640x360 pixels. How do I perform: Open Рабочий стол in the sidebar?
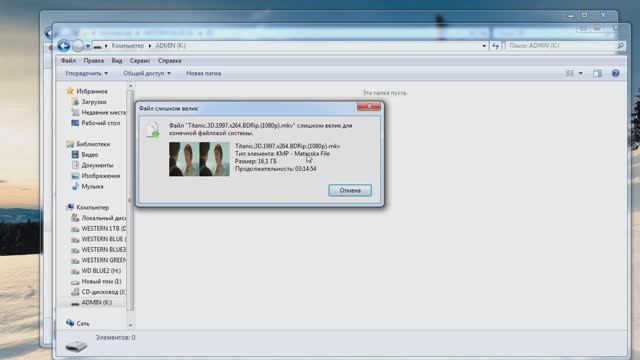click(x=101, y=123)
